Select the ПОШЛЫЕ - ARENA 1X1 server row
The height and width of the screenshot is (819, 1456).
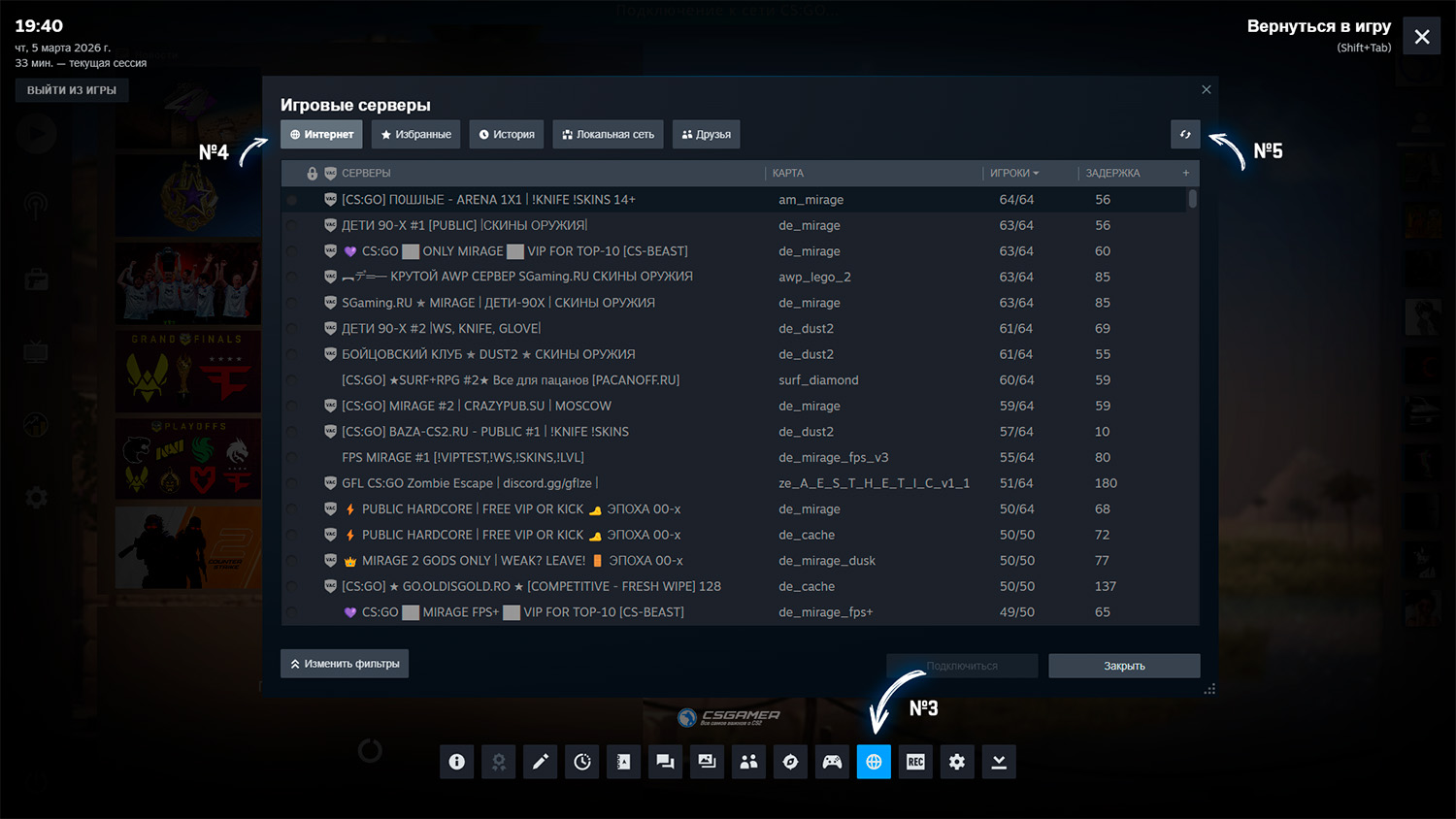[x=734, y=199]
